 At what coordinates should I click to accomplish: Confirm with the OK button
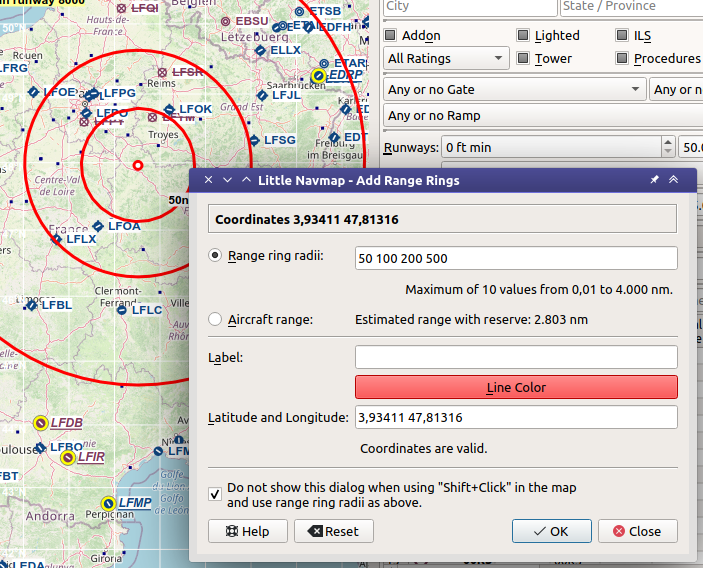[552, 531]
